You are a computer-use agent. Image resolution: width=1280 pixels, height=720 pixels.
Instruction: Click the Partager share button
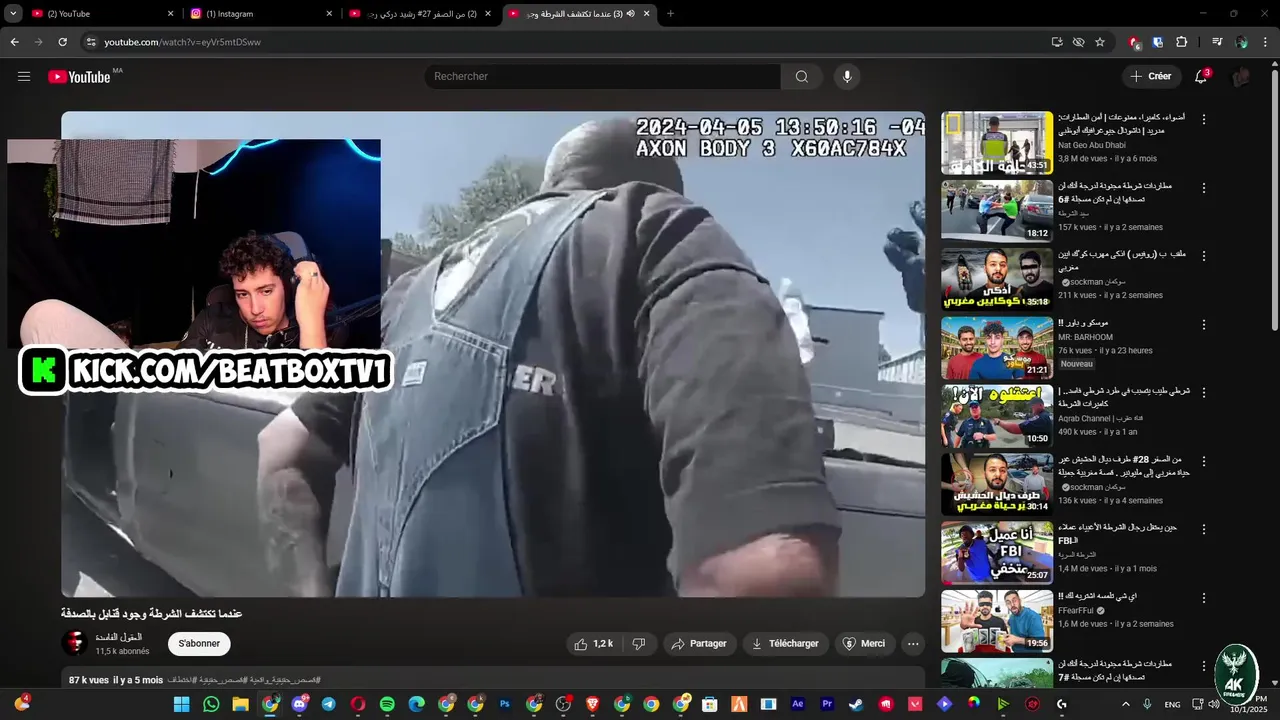pos(699,644)
